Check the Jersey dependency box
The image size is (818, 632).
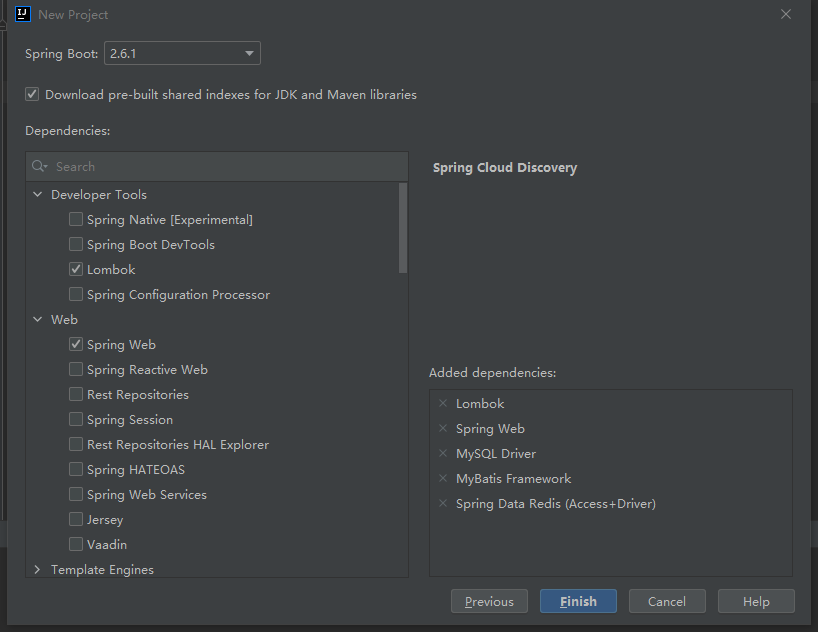click(x=76, y=520)
